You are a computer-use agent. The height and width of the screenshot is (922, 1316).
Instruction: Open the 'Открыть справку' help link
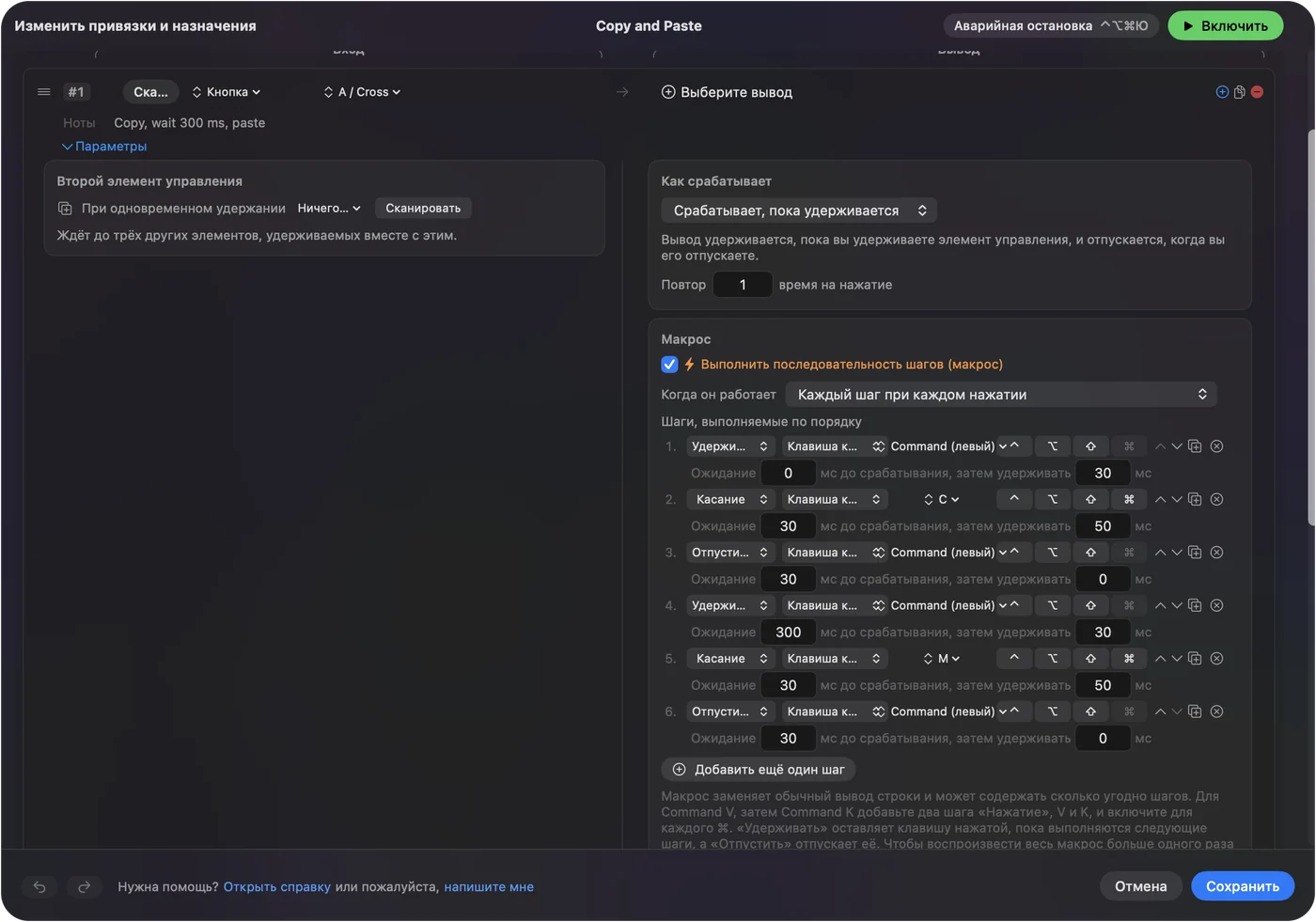pos(277,886)
